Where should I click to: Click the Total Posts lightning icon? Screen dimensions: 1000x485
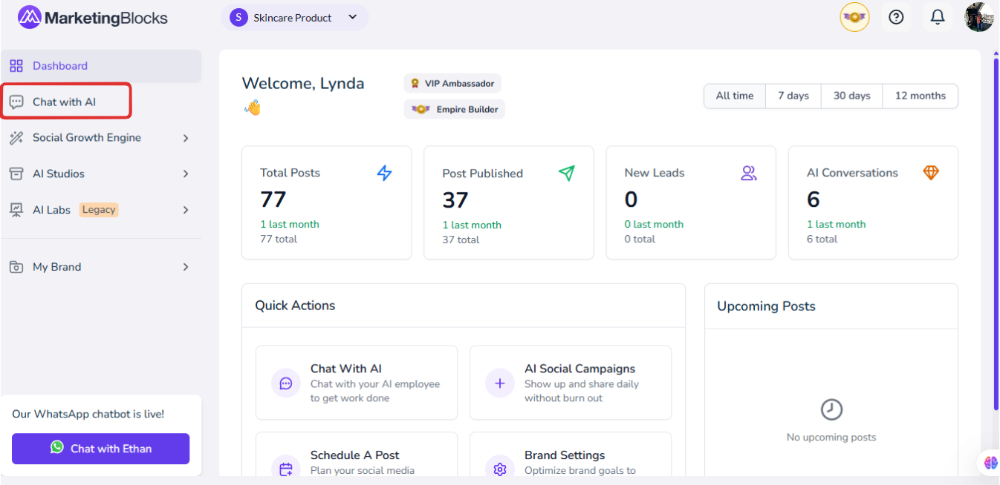point(385,173)
